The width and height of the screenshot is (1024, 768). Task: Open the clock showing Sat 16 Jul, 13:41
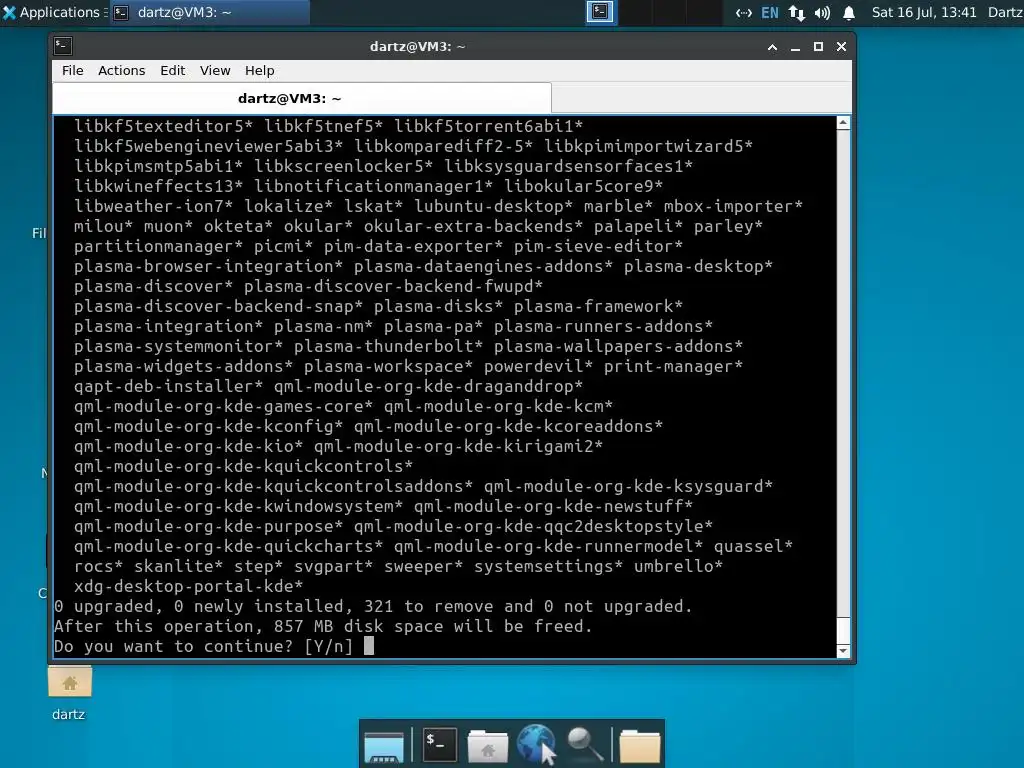click(923, 12)
